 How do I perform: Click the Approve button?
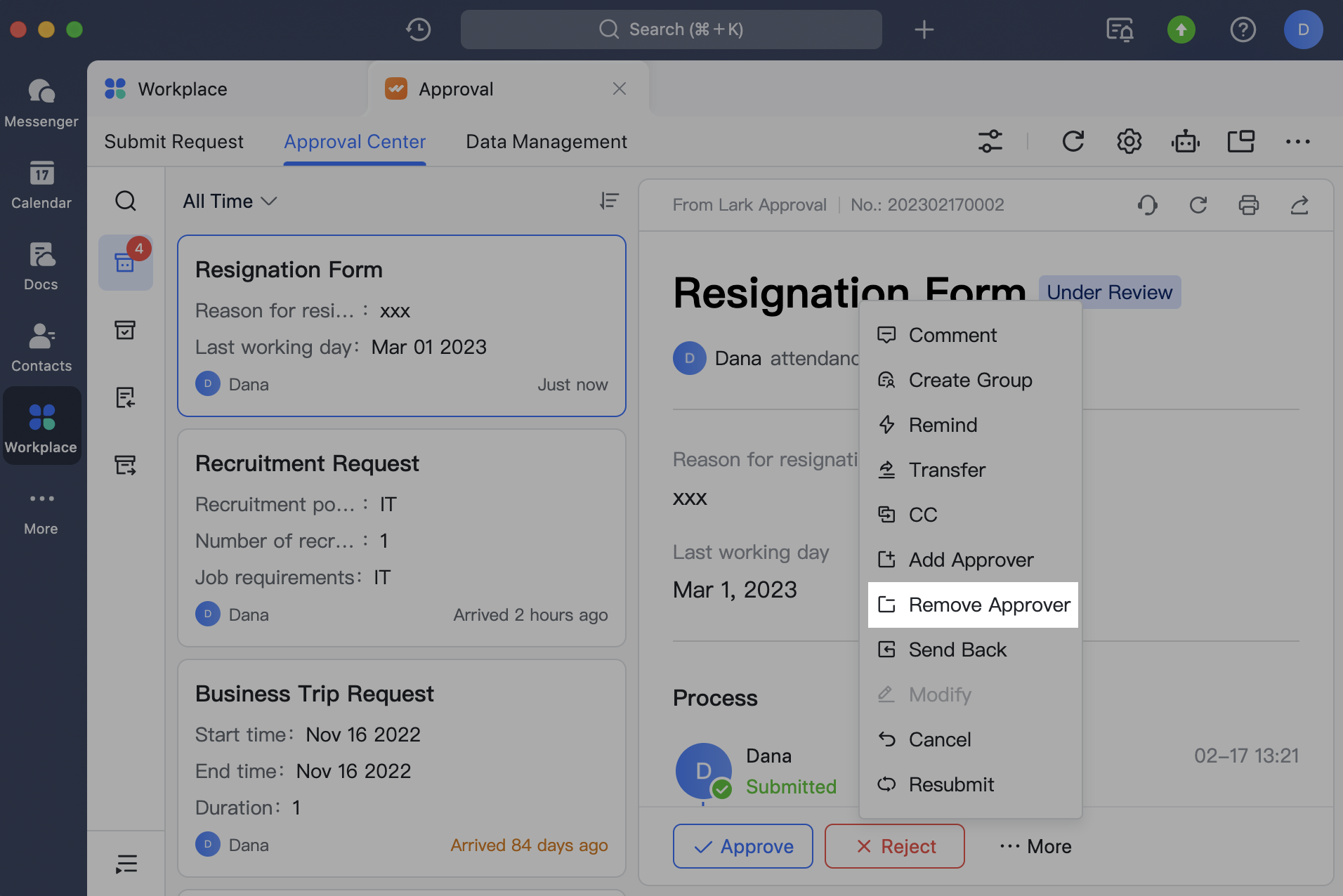coord(742,846)
